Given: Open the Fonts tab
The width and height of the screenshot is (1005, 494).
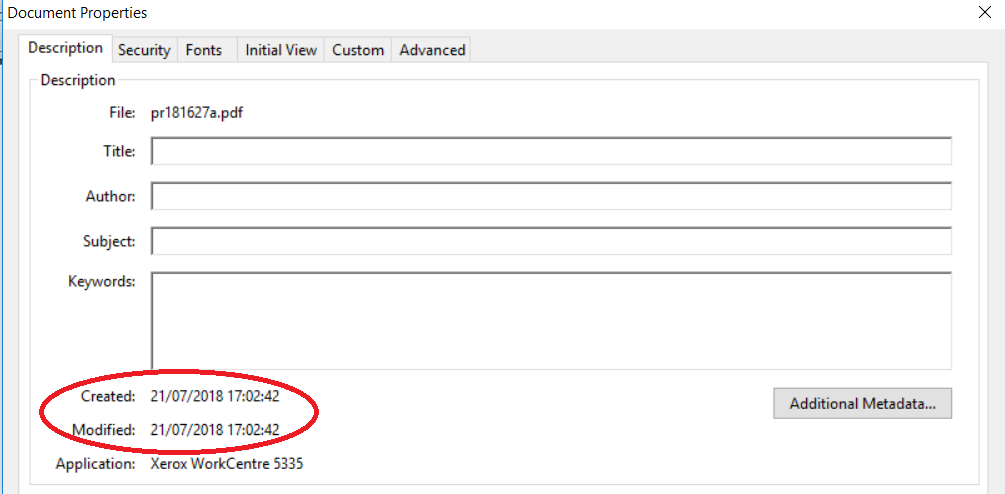Looking at the screenshot, I should coord(204,50).
